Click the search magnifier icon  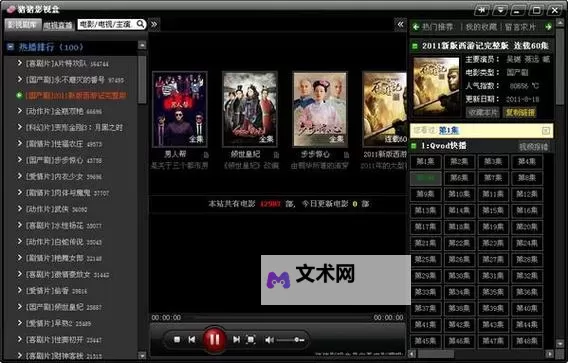click(141, 24)
